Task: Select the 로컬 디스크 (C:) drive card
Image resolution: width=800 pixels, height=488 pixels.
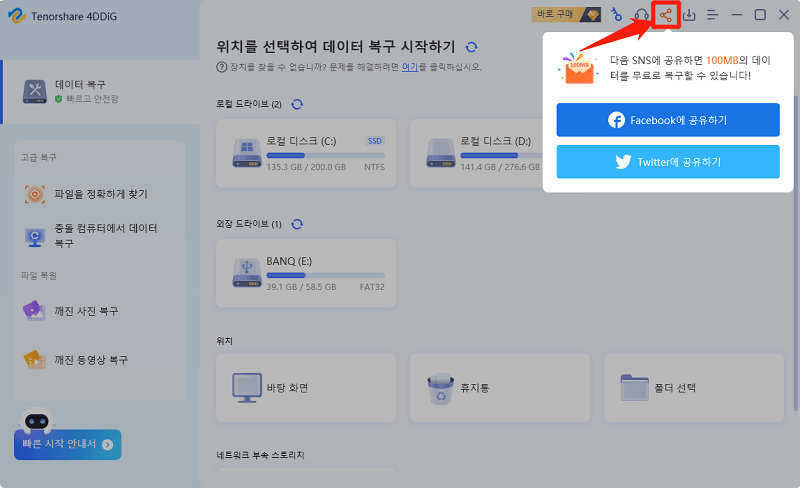Action: (x=306, y=153)
